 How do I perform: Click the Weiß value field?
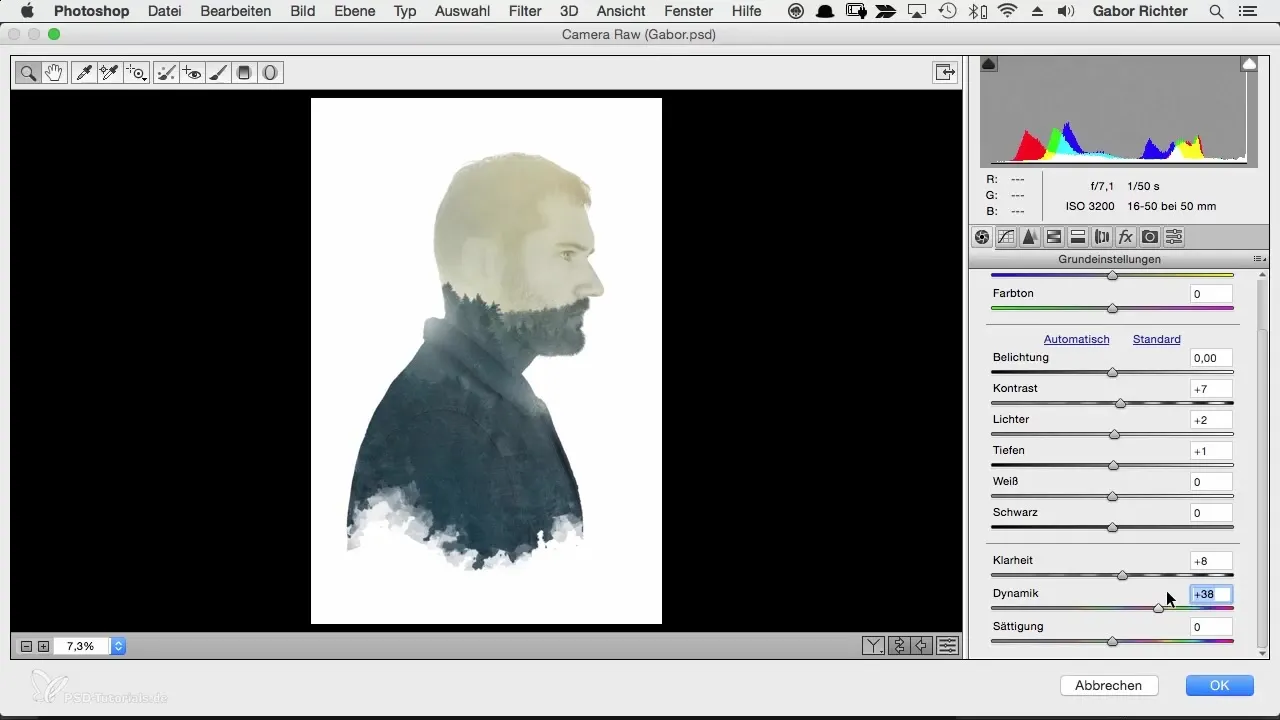coord(1211,482)
